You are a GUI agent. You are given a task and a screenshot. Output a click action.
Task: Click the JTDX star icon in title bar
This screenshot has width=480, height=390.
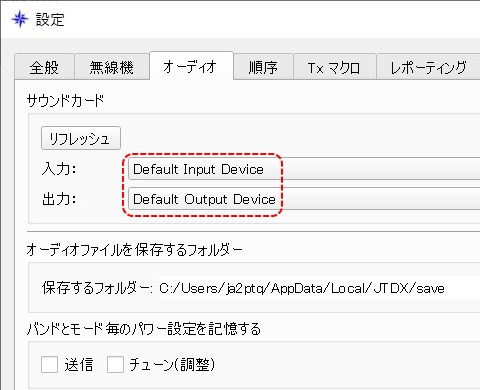[x=19, y=19]
